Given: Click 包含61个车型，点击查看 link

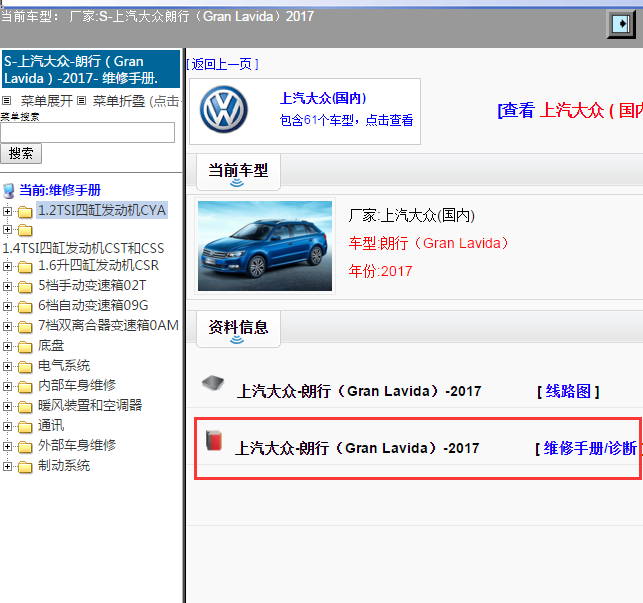Looking at the screenshot, I should tap(346, 120).
